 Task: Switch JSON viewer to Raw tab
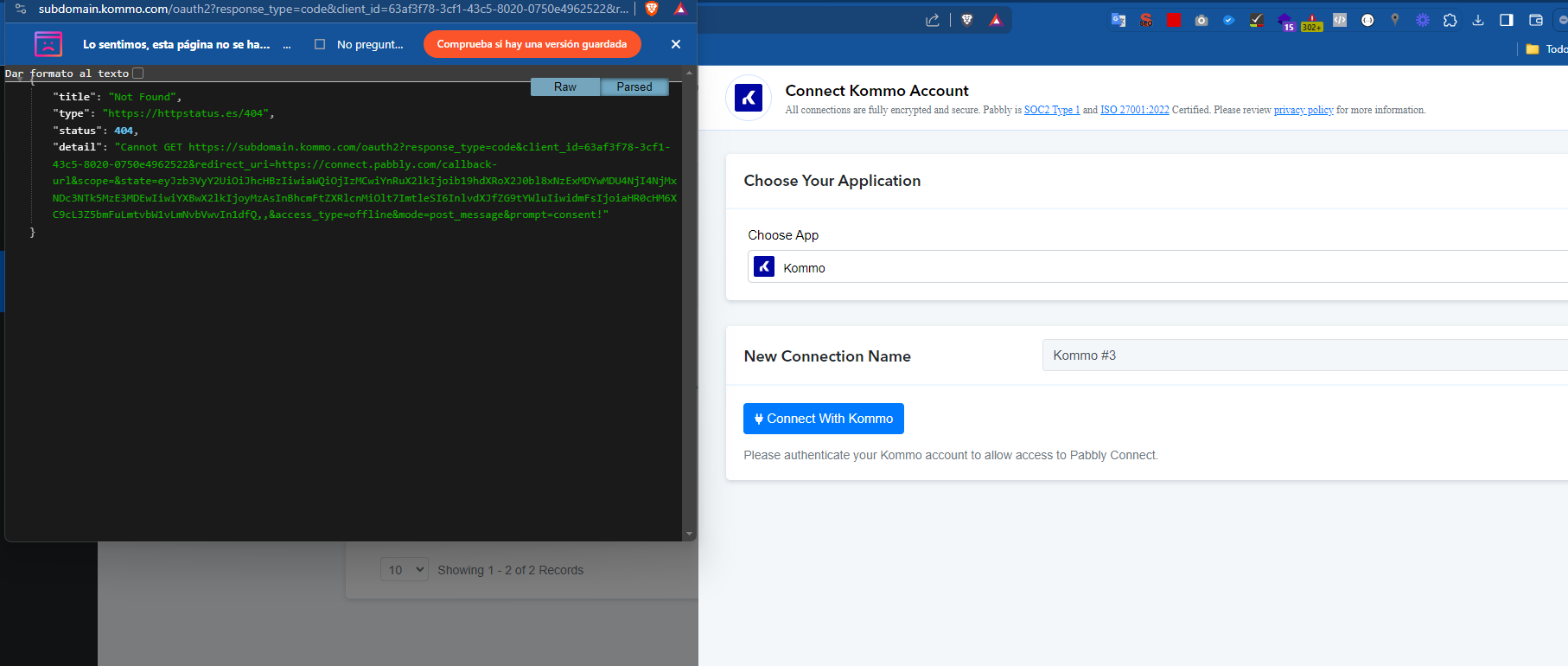565,86
